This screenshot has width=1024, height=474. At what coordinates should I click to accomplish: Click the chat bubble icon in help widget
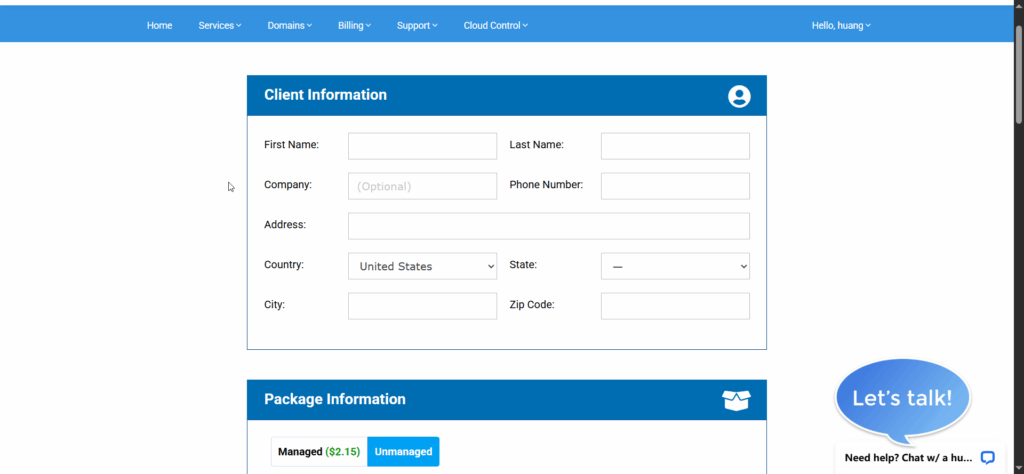(x=987, y=457)
